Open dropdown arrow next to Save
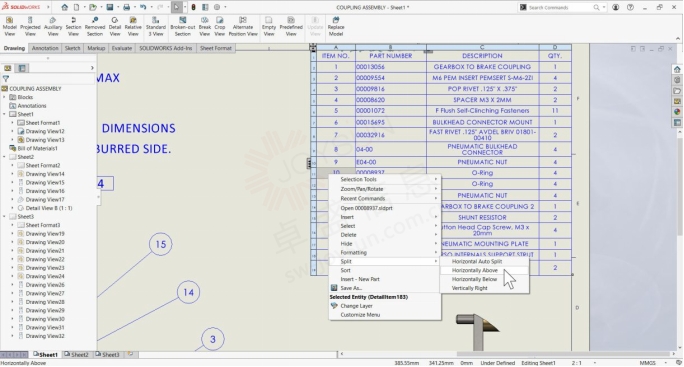Viewport: 684px width, 367px height. (117, 7)
